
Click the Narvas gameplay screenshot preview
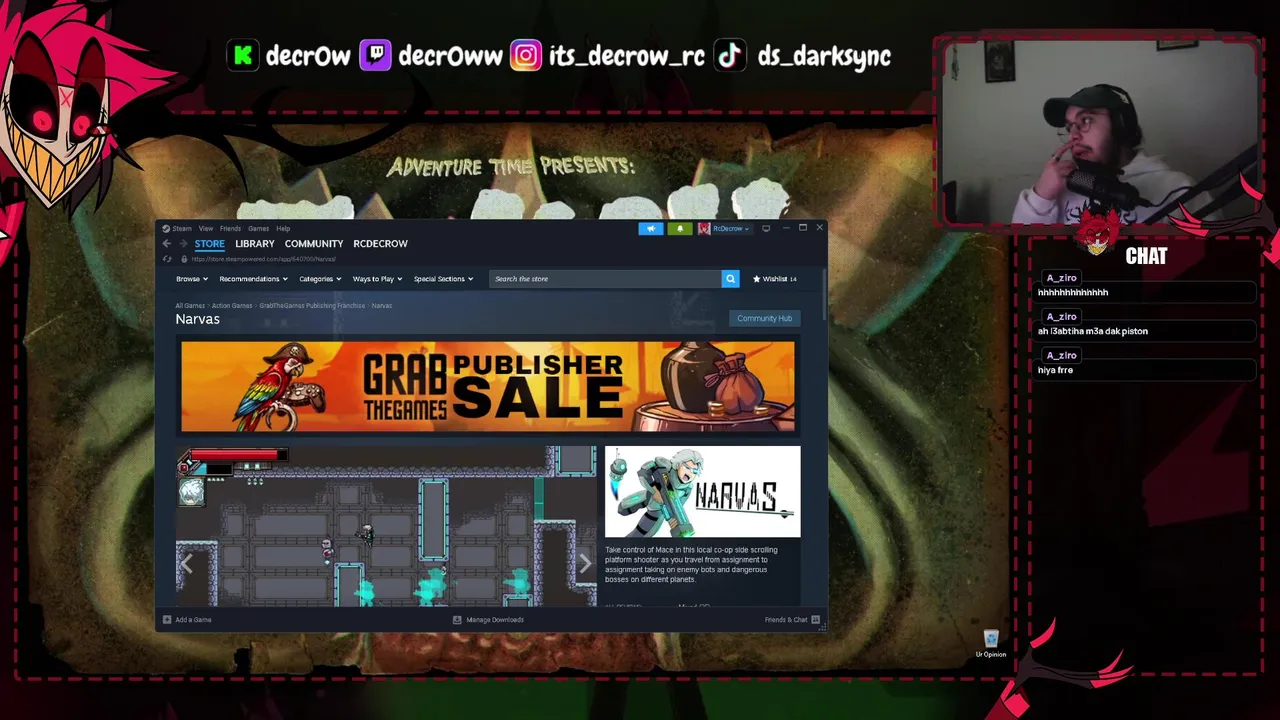[x=387, y=526]
